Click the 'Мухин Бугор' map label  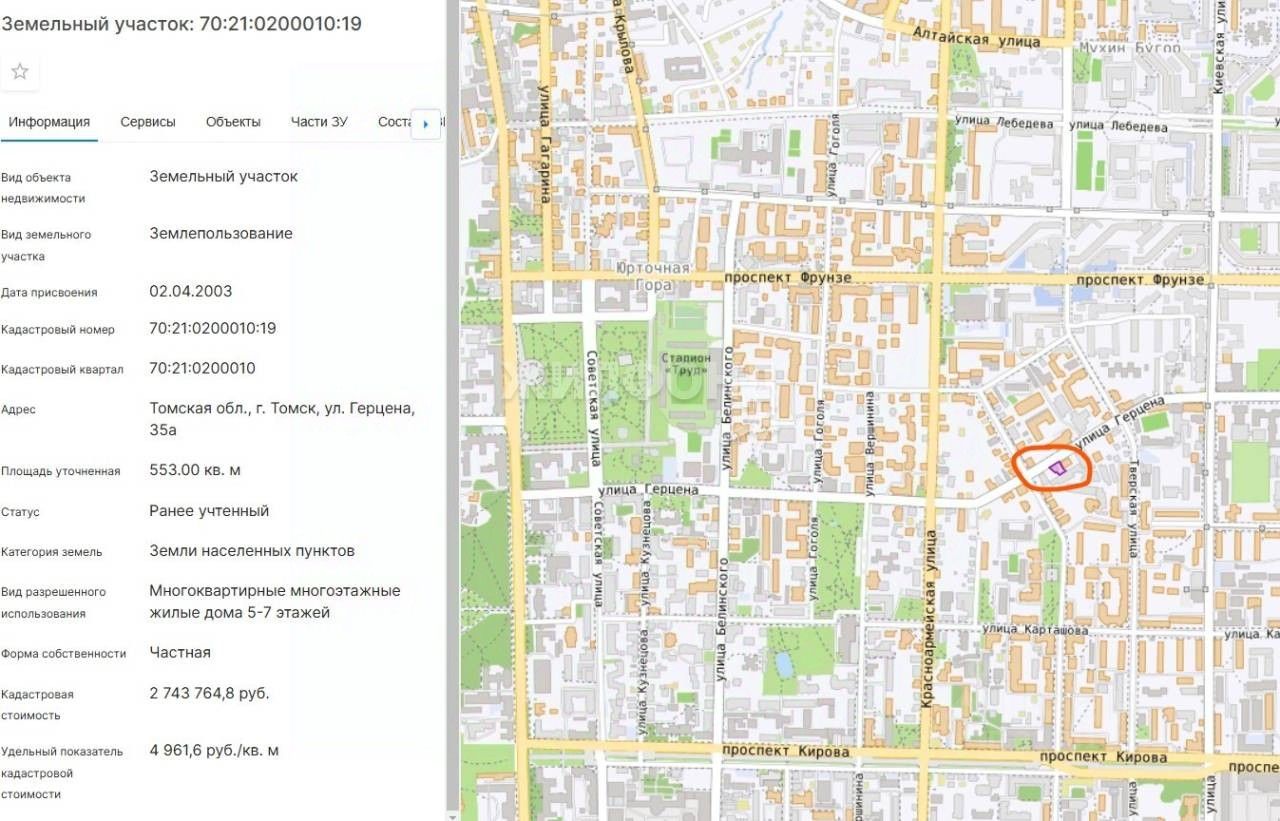(x=1130, y=47)
